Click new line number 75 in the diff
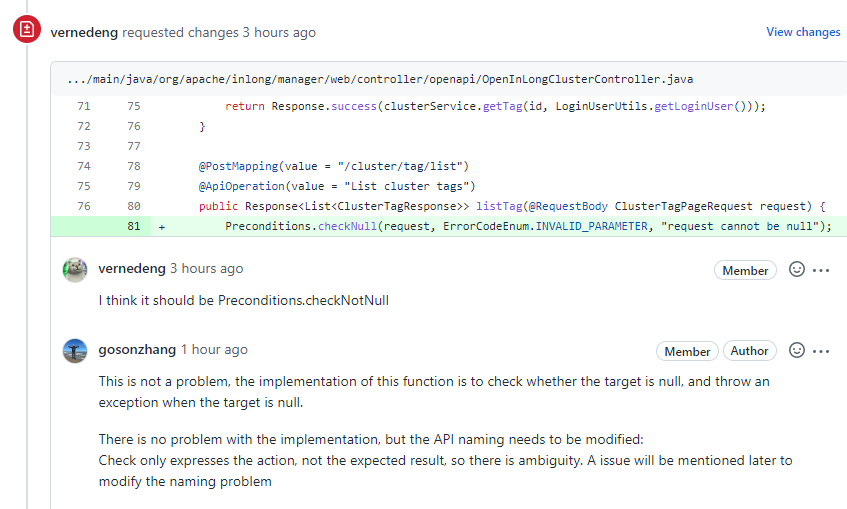This screenshot has width=847, height=509. click(x=134, y=106)
